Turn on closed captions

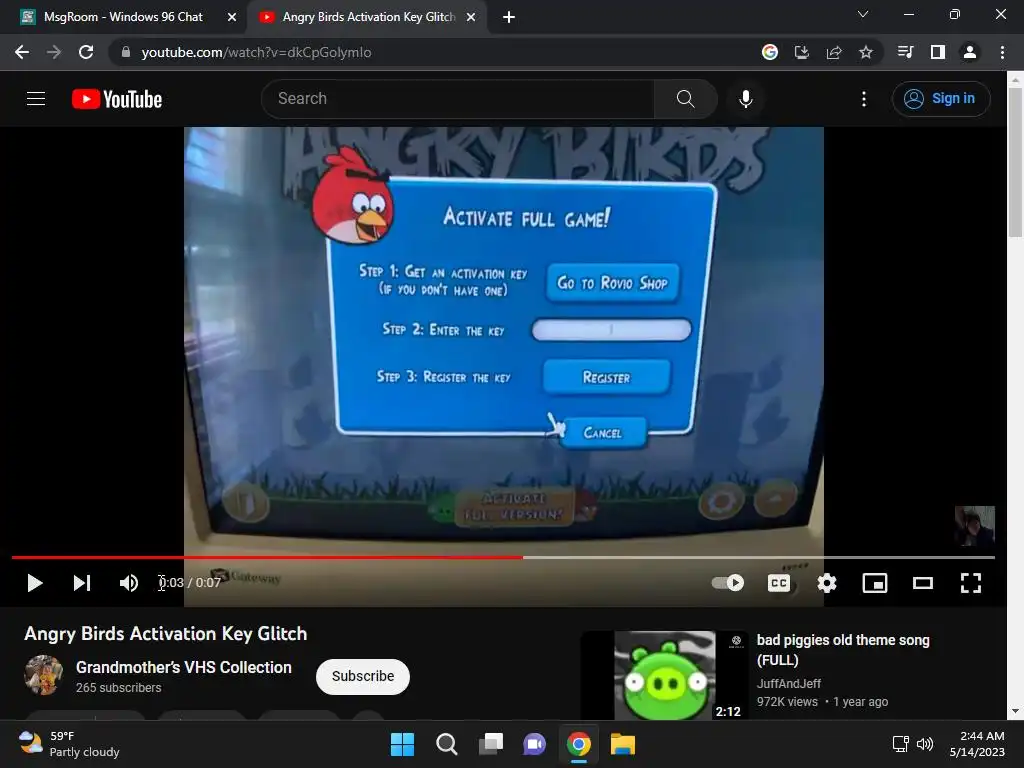click(x=778, y=583)
